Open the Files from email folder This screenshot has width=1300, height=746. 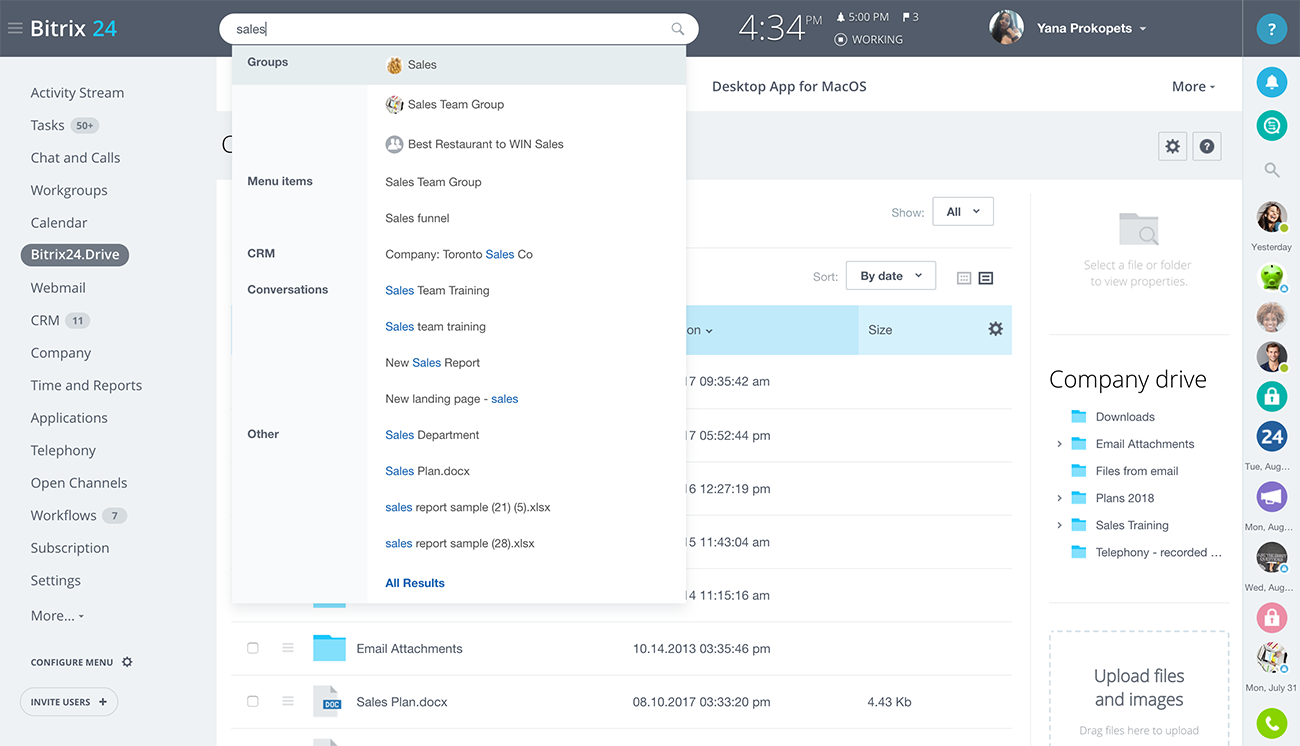coord(1136,471)
